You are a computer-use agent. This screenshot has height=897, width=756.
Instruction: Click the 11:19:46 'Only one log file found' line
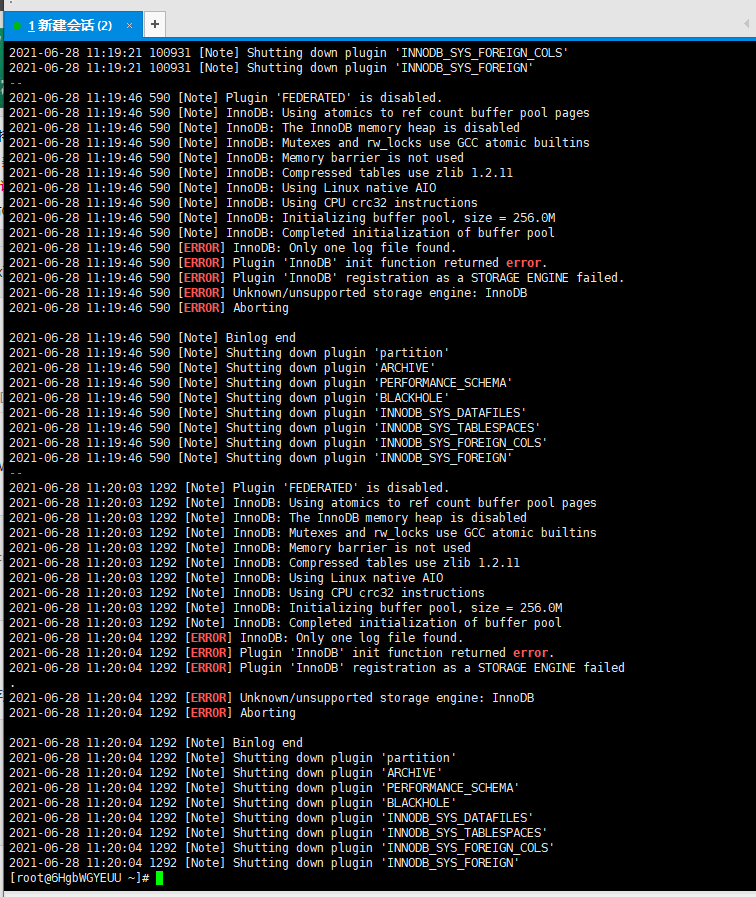click(x=233, y=248)
